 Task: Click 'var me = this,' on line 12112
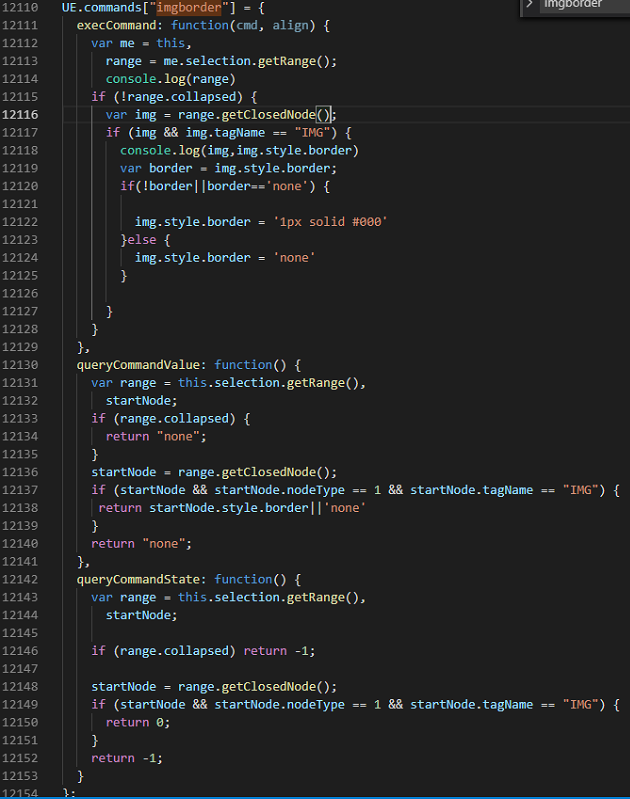(x=141, y=43)
